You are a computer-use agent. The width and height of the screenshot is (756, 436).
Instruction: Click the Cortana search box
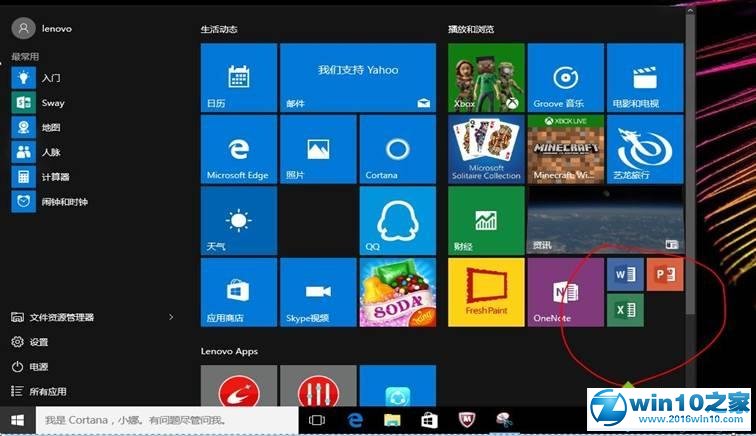[x=166, y=420]
